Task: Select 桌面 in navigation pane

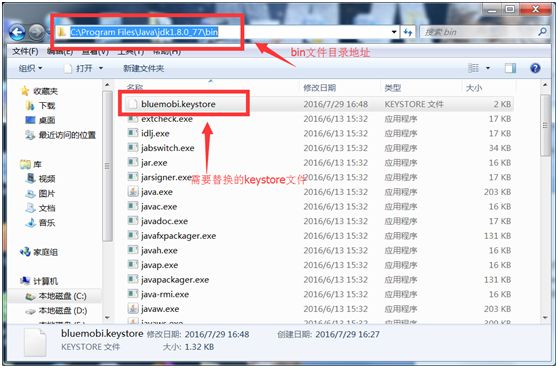Action: point(47,120)
